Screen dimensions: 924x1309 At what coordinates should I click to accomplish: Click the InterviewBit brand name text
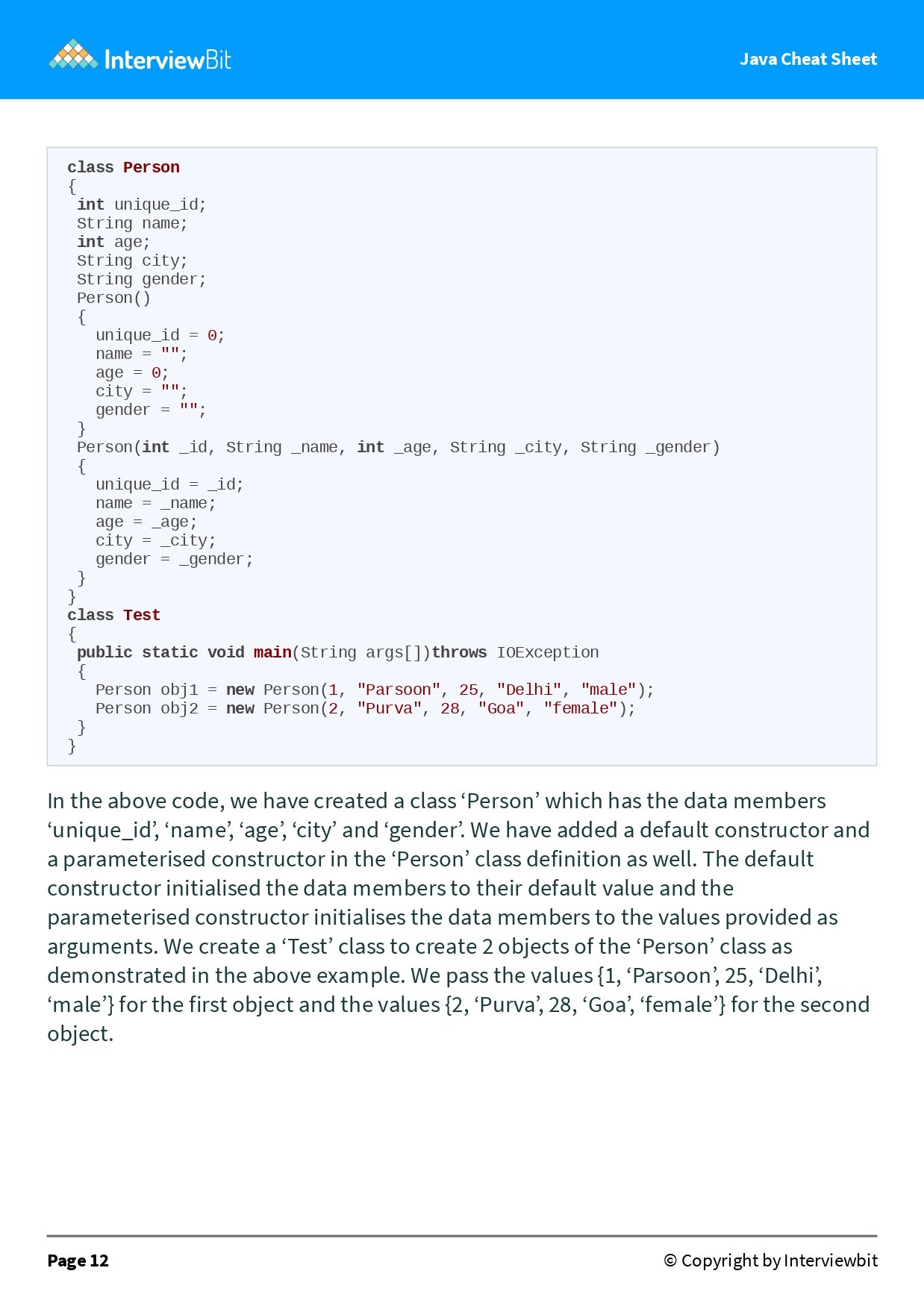168,60
